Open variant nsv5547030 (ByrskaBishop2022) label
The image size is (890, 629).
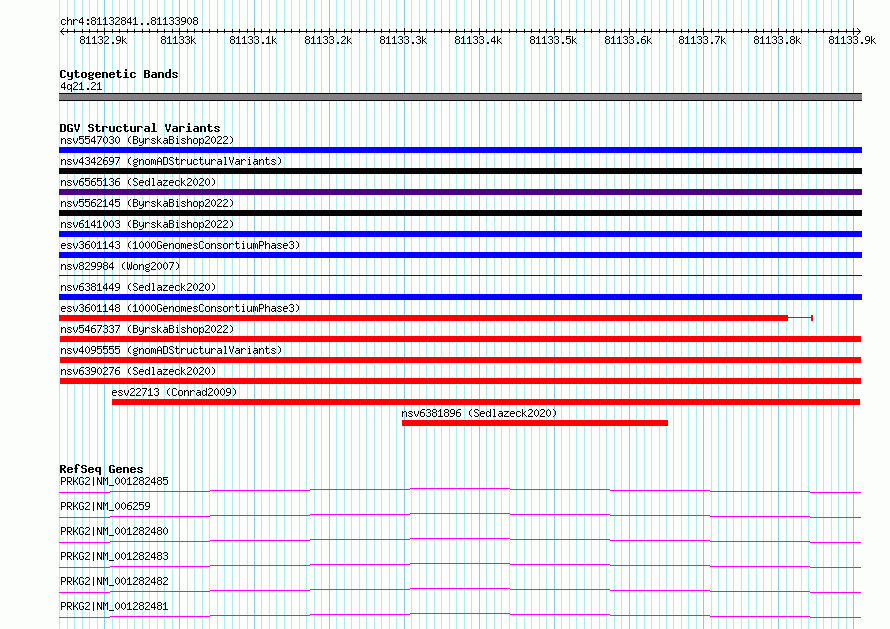[147, 140]
